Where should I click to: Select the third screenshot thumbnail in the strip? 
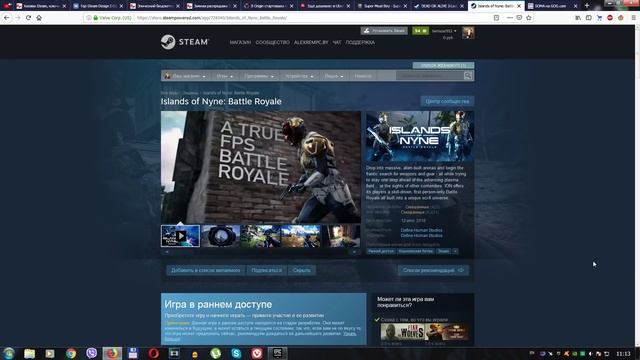260,236
